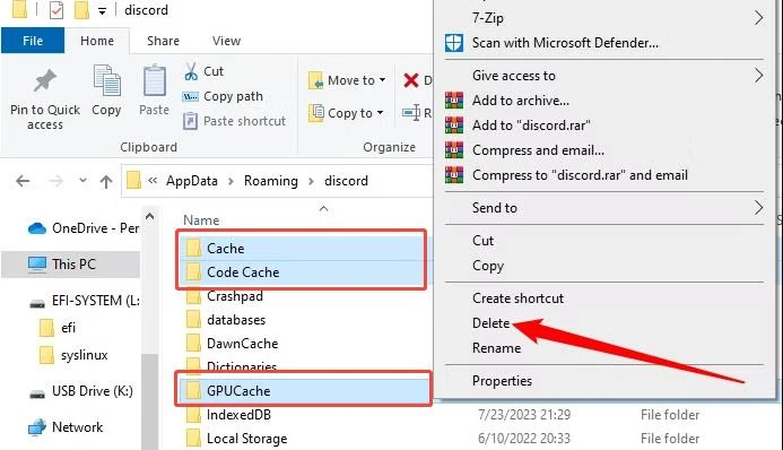
Task: Choose Add to archive... option
Action: [x=604, y=101]
